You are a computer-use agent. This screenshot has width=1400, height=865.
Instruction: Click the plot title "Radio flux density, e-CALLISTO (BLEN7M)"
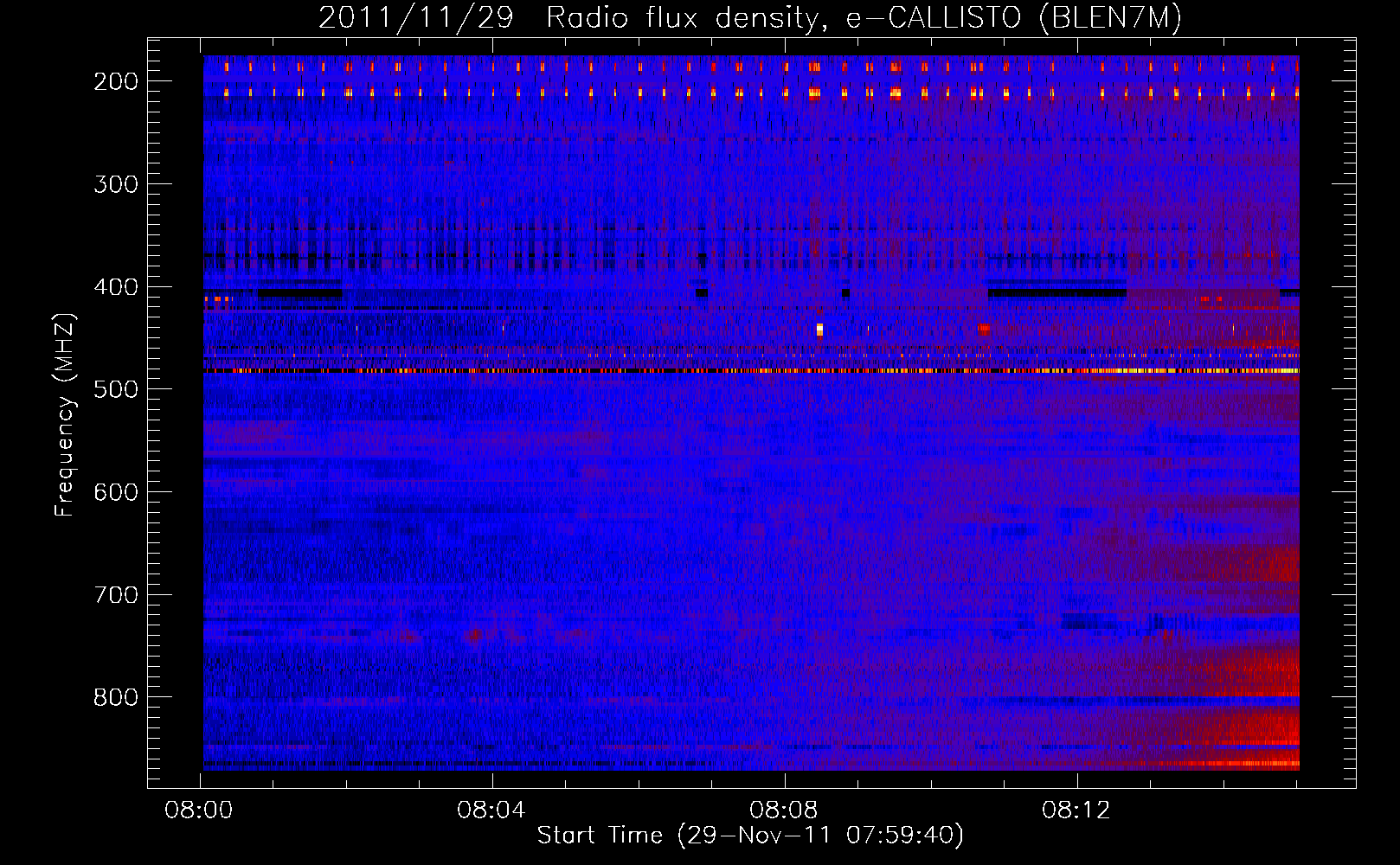click(x=864, y=18)
